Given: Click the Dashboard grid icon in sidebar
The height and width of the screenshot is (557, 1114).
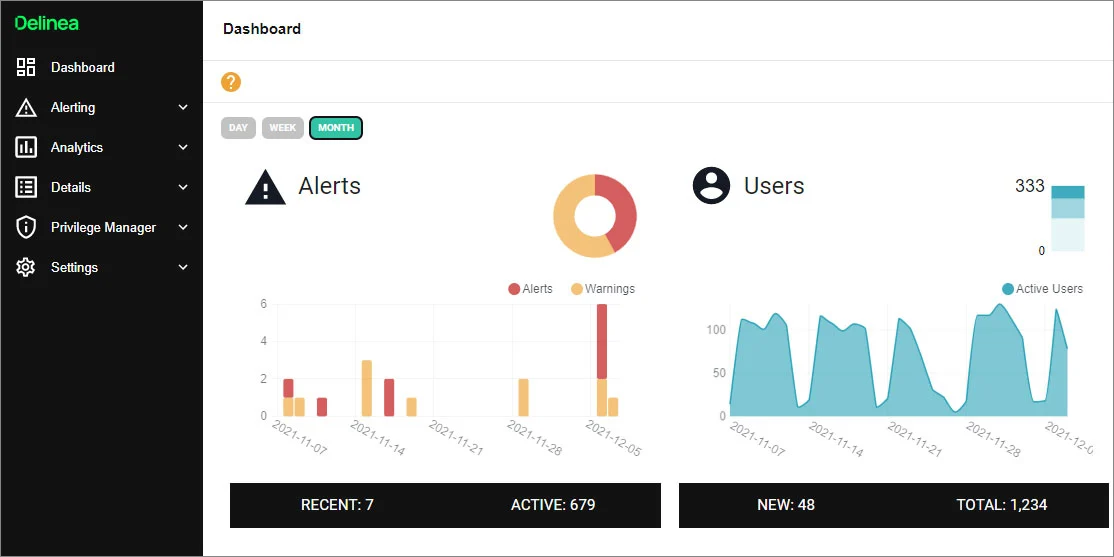Looking at the screenshot, I should click(26, 67).
